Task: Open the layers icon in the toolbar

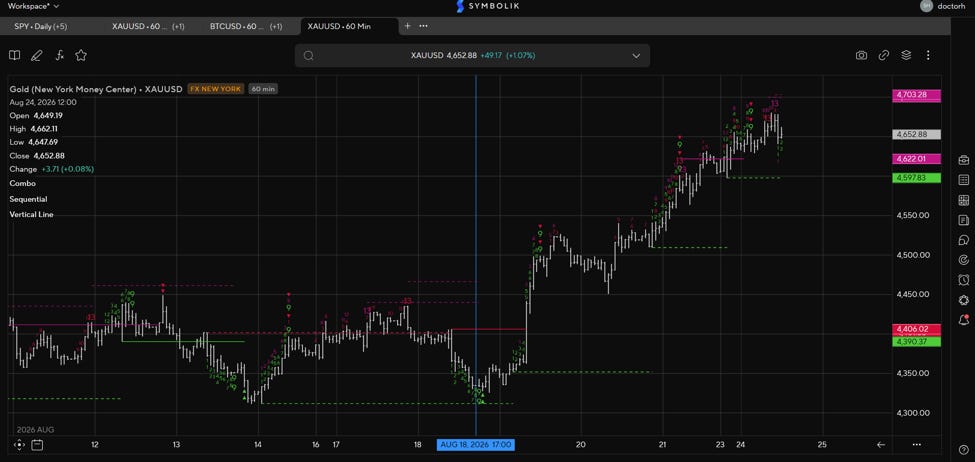Action: (906, 55)
